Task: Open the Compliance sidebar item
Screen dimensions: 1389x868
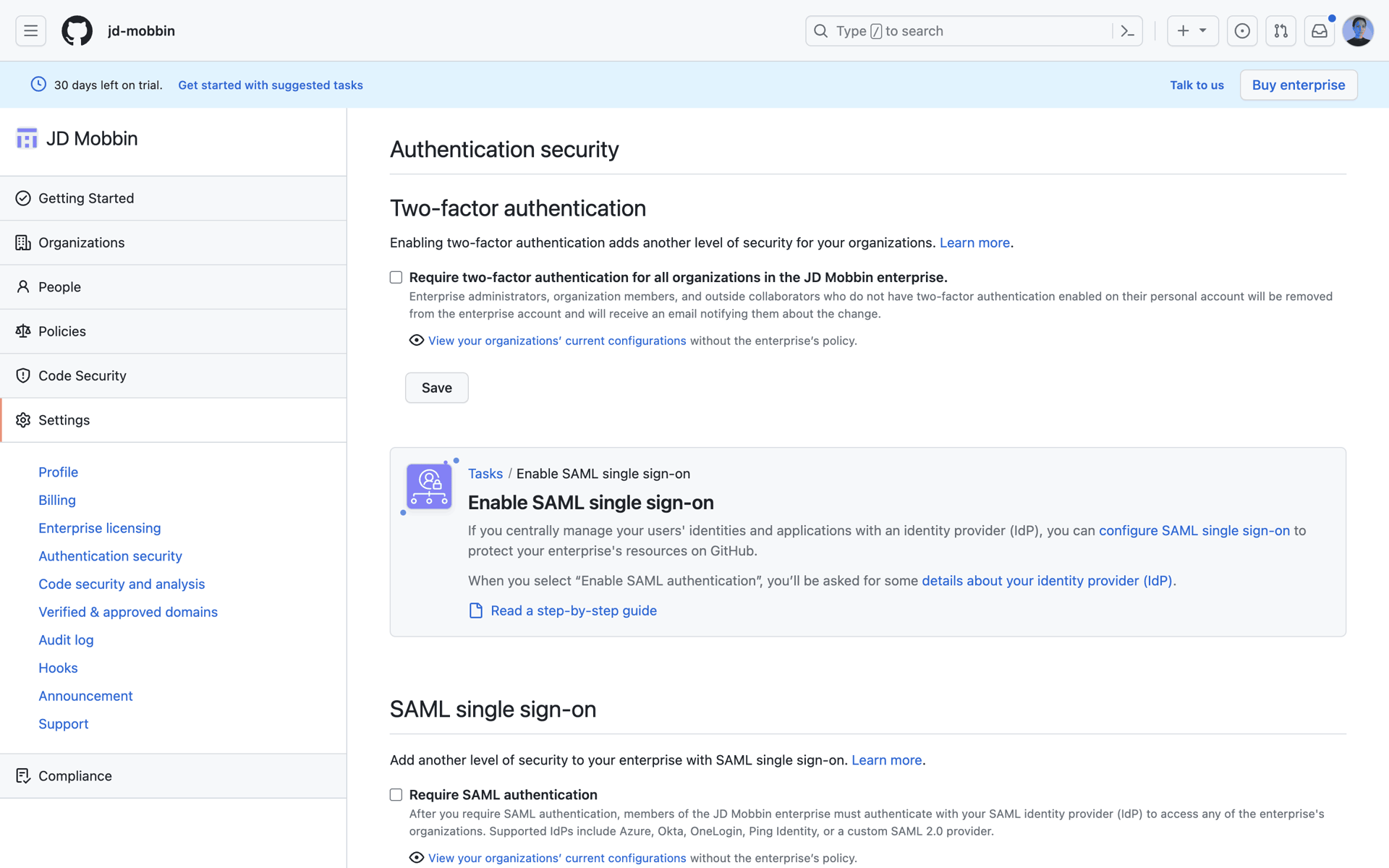Action: (173, 776)
